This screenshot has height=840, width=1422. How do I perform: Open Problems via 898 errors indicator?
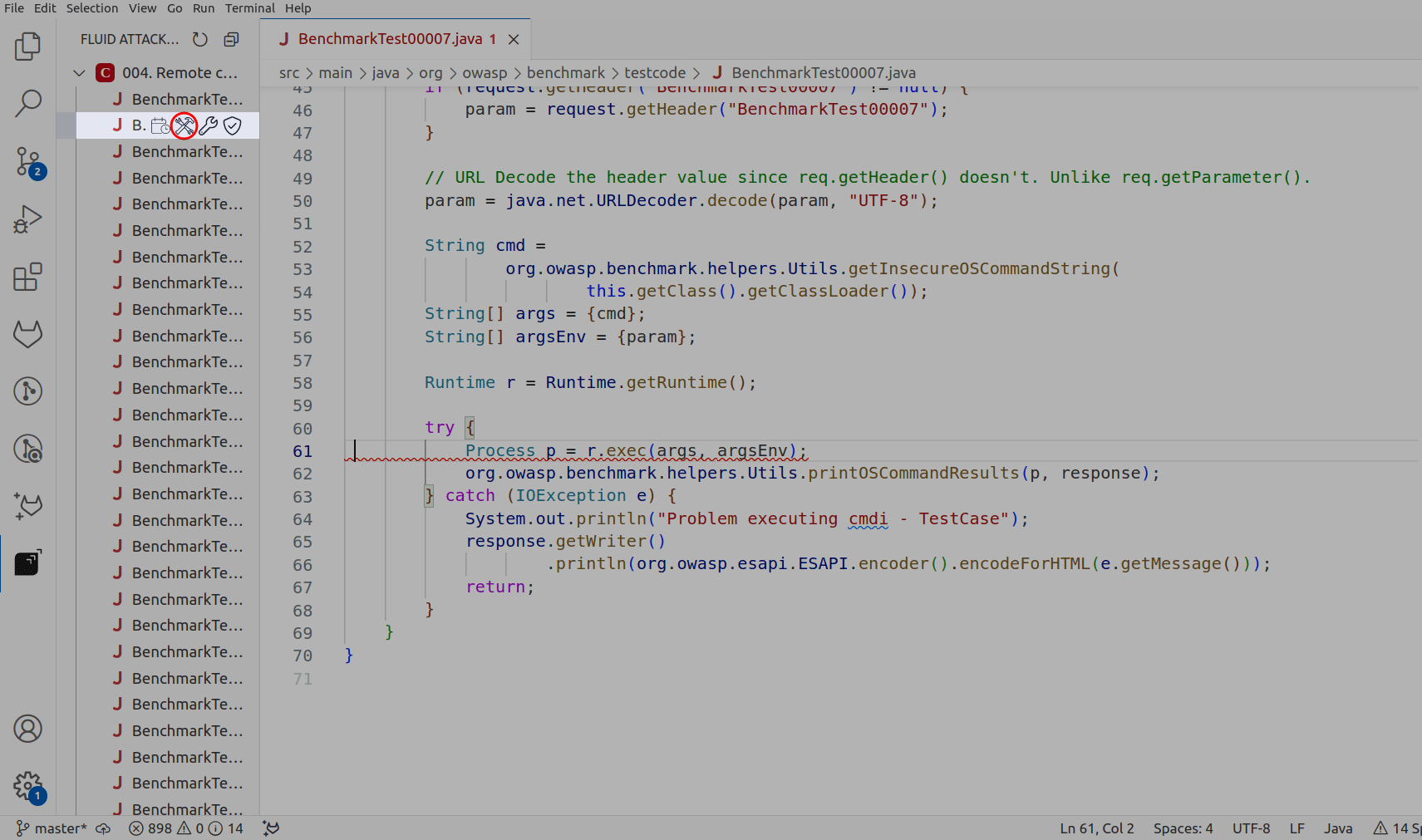coord(186,828)
